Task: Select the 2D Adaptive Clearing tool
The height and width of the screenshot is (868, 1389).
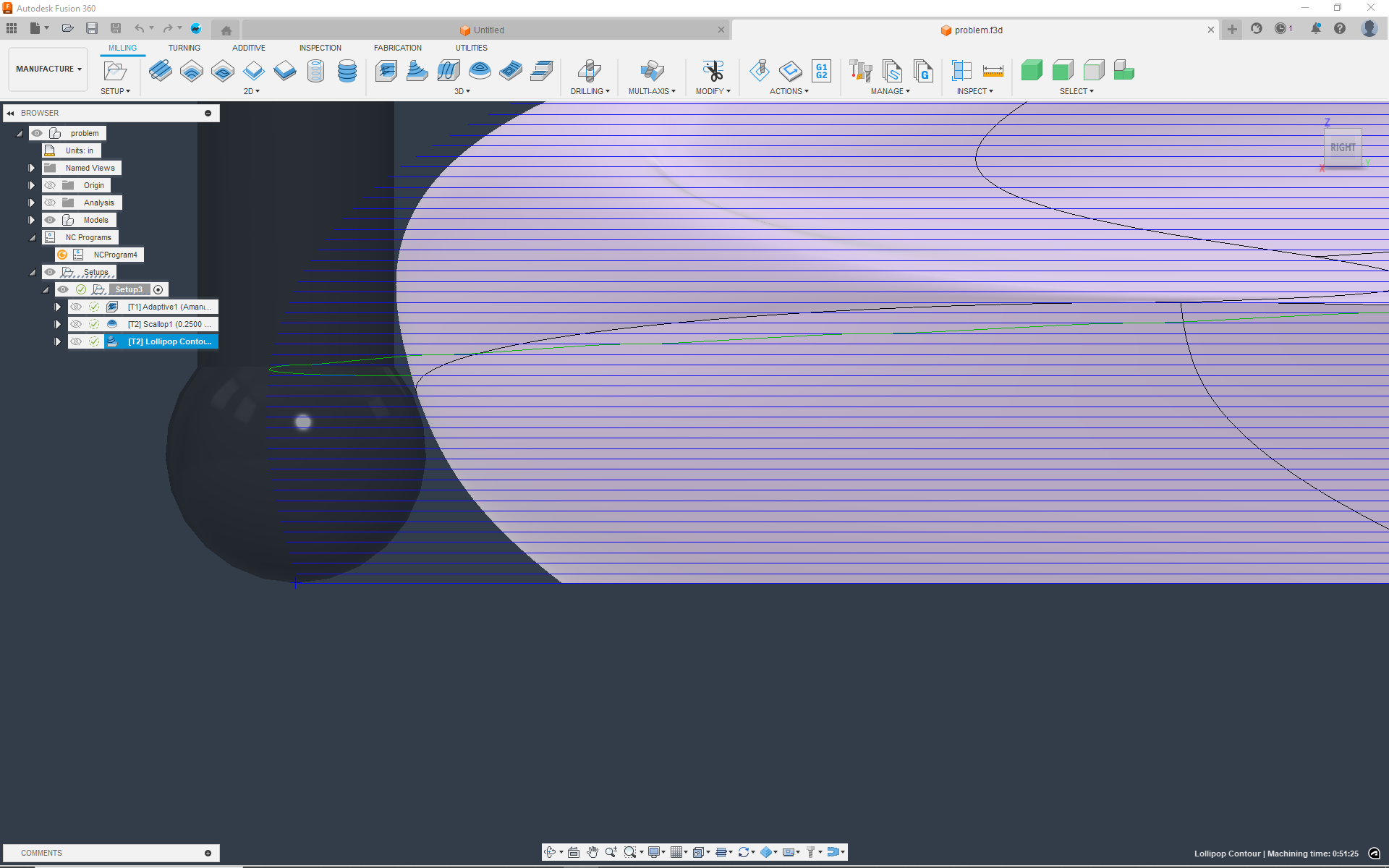Action: pyautogui.click(x=161, y=72)
